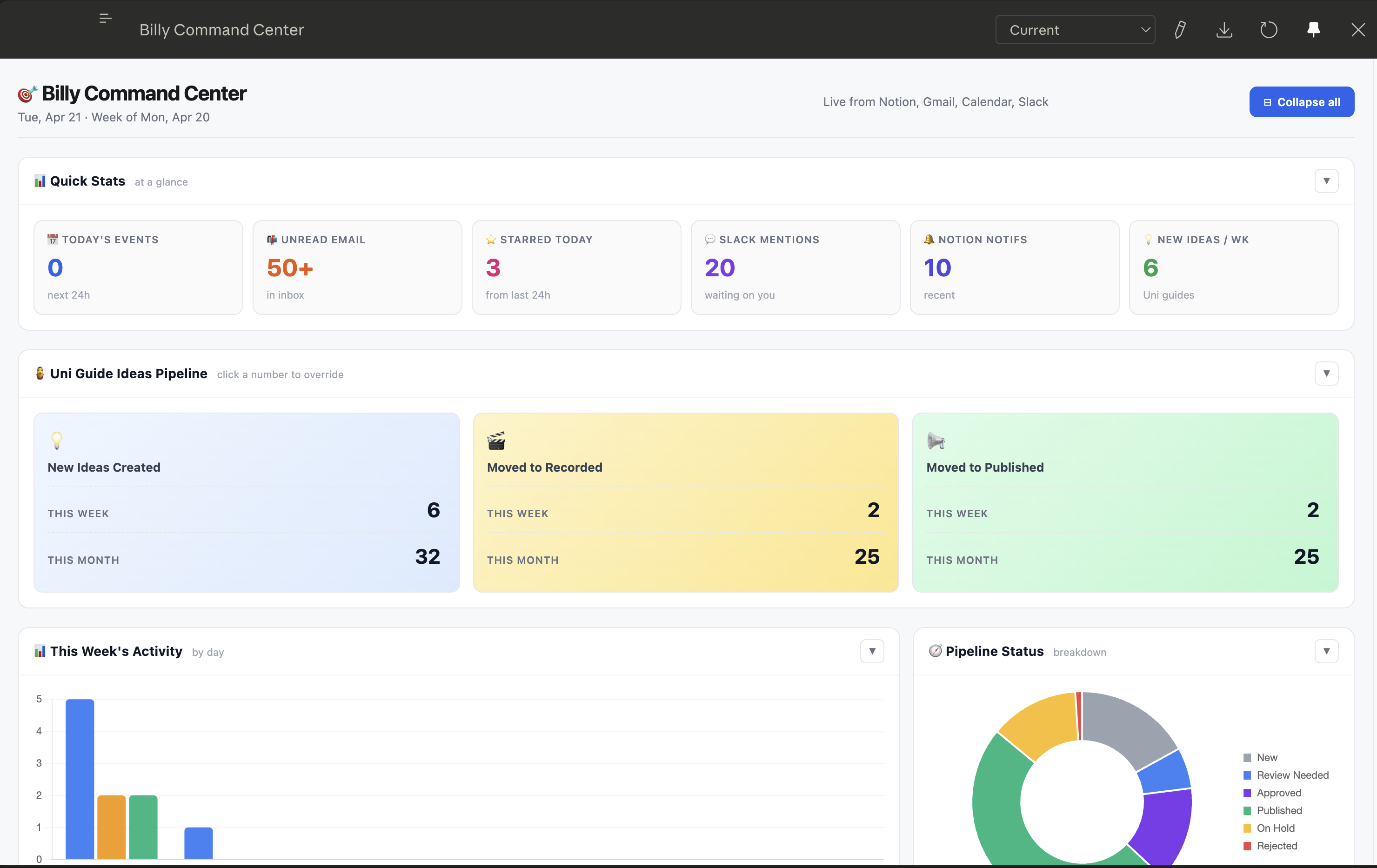This screenshot has height=868, width=1377.
Task: Click the 'Live from Notion, Gmail, Calendar, Slack' text
Action: (x=936, y=102)
